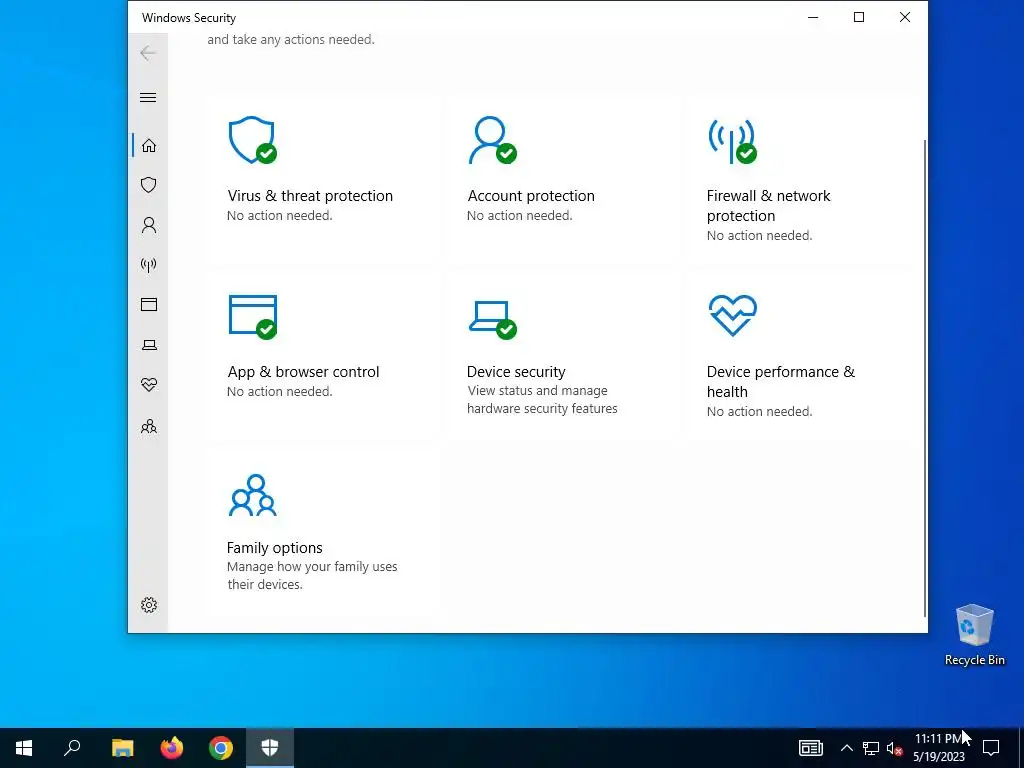Select the Home icon in the sidebar
Image resolution: width=1024 pixels, height=768 pixels.
click(x=149, y=145)
